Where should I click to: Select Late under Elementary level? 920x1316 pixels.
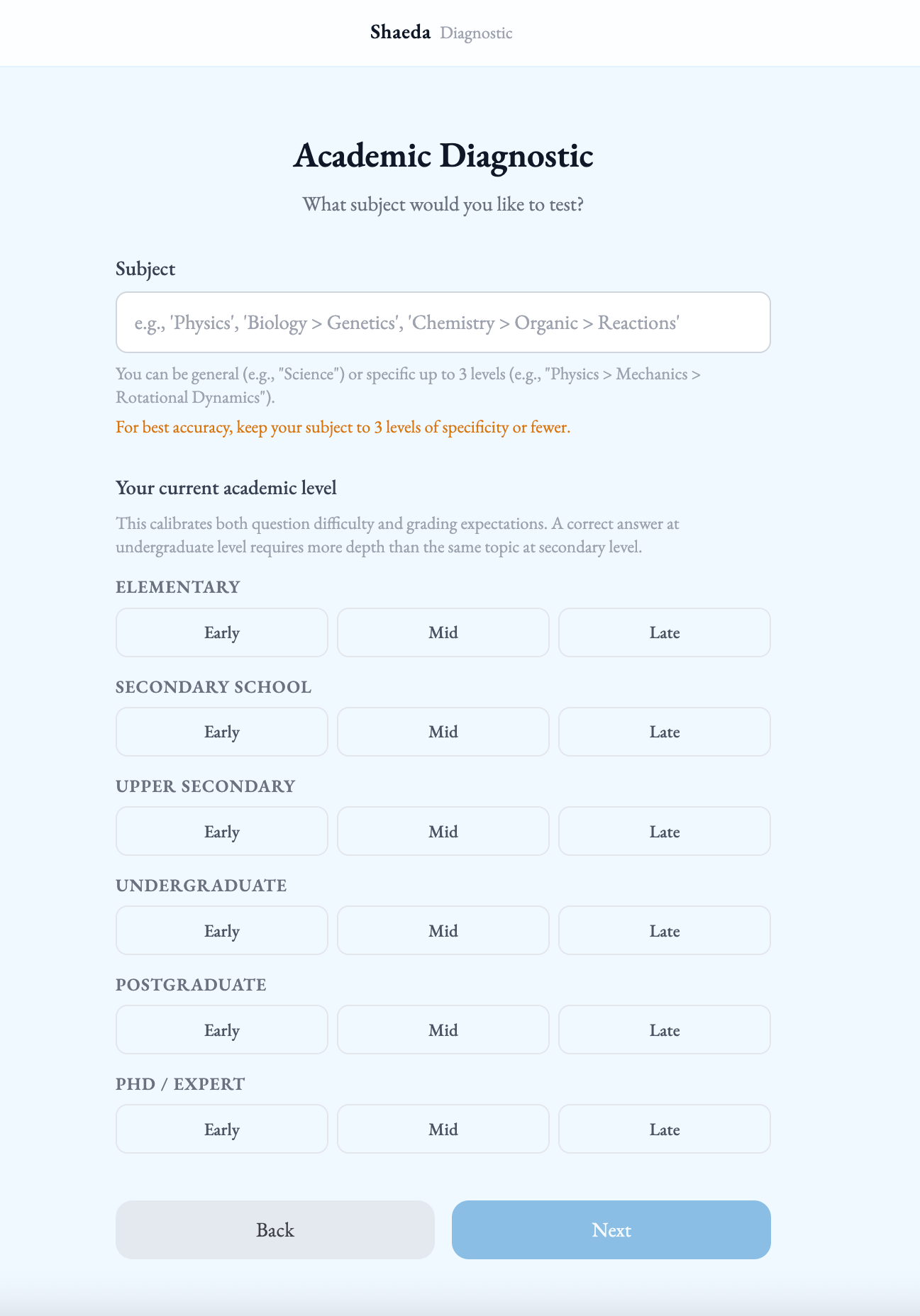(664, 632)
